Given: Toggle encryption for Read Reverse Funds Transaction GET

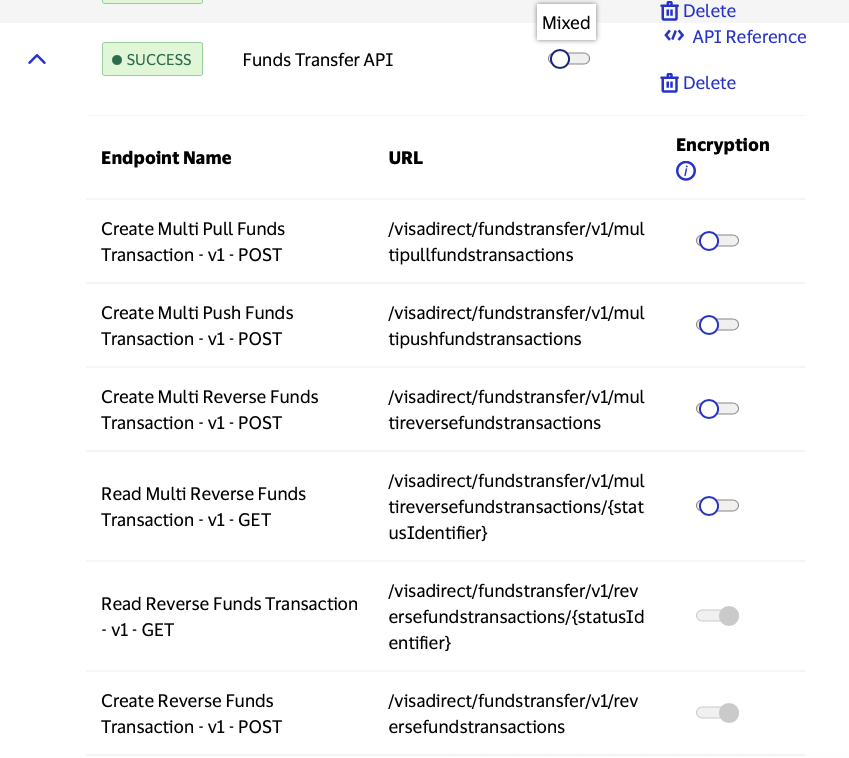Looking at the screenshot, I should click(717, 616).
